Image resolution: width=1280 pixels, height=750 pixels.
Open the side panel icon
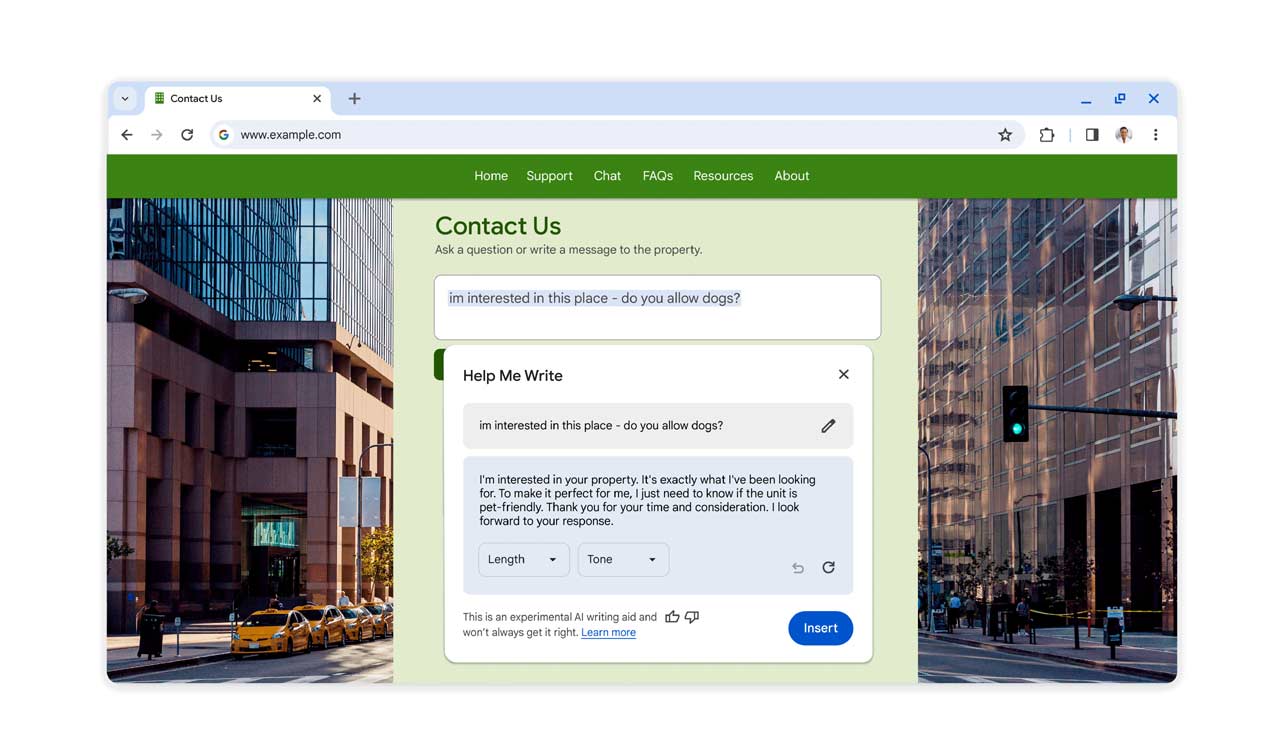click(x=1091, y=134)
